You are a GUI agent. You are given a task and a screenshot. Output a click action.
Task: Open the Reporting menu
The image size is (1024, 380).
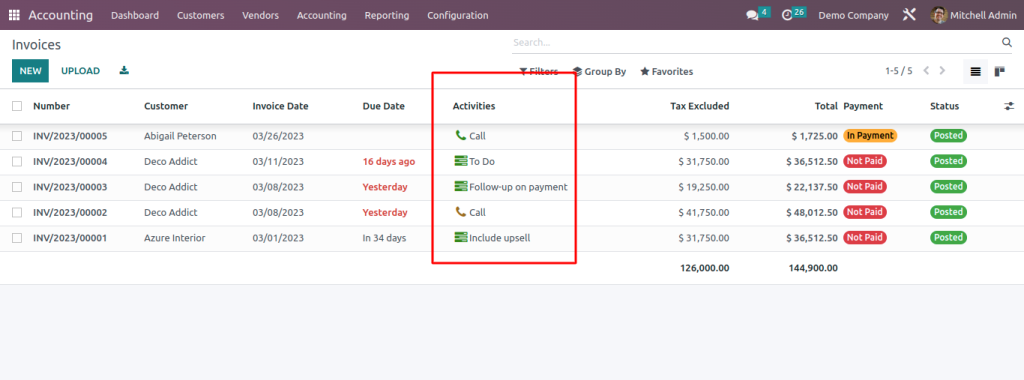(x=387, y=15)
